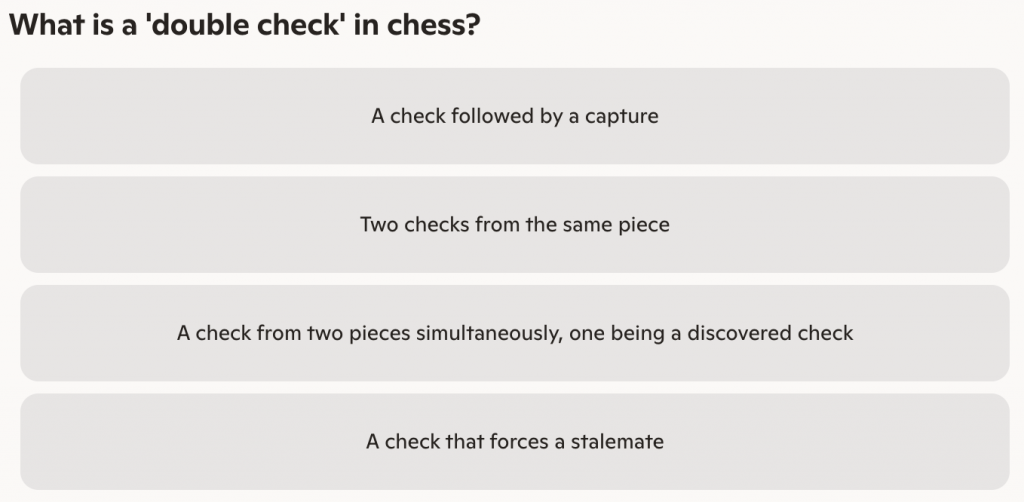This screenshot has width=1024, height=502.
Task: Pick the stalemate answer choice
Action: point(514,441)
